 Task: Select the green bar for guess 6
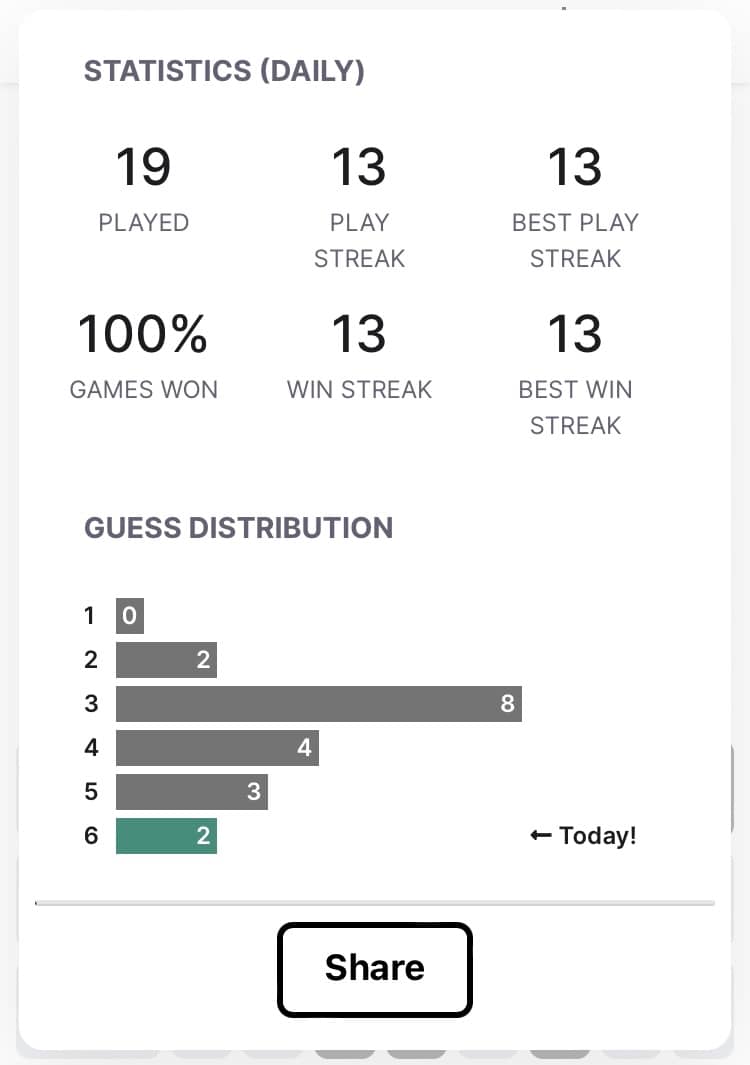tap(166, 835)
